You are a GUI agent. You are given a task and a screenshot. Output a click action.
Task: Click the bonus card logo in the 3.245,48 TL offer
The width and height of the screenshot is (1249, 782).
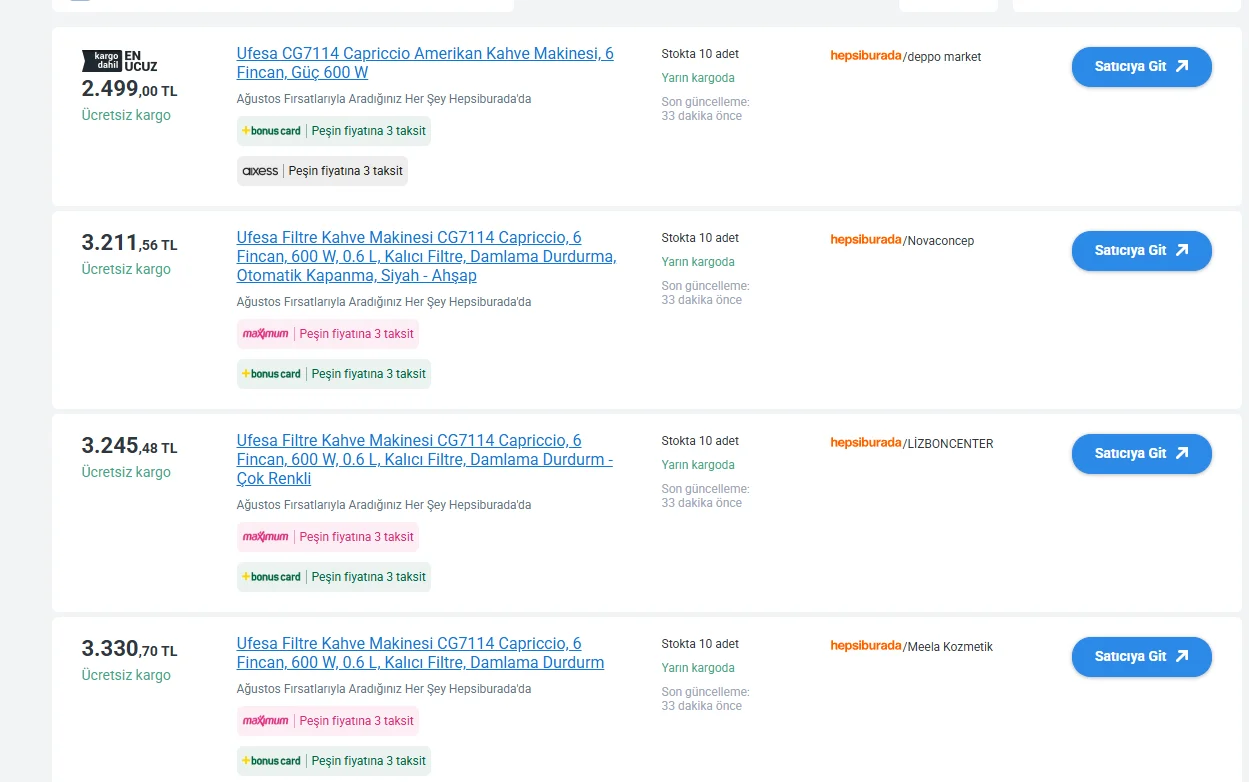(271, 577)
